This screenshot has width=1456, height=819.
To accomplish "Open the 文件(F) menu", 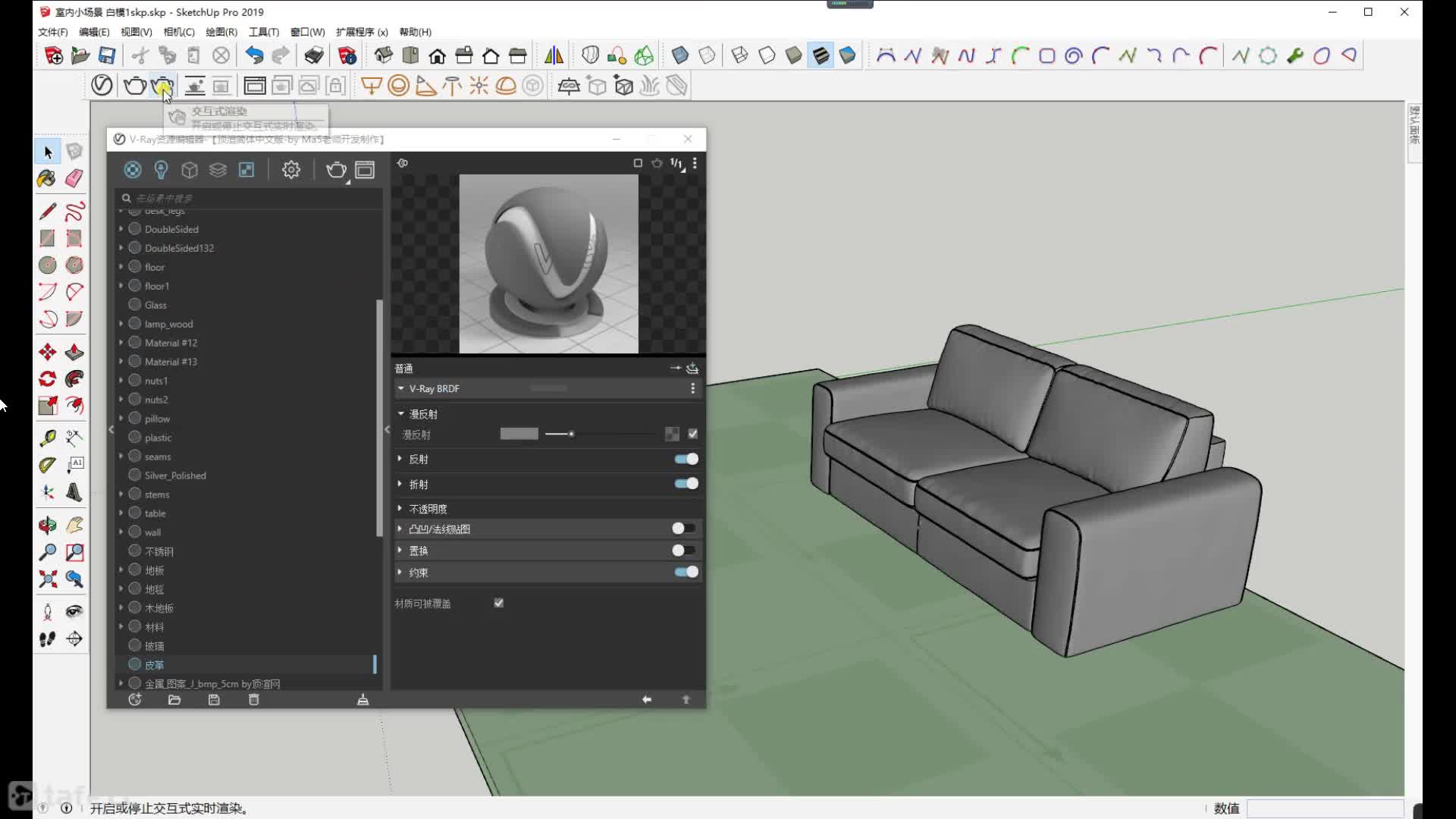I will [x=53, y=32].
